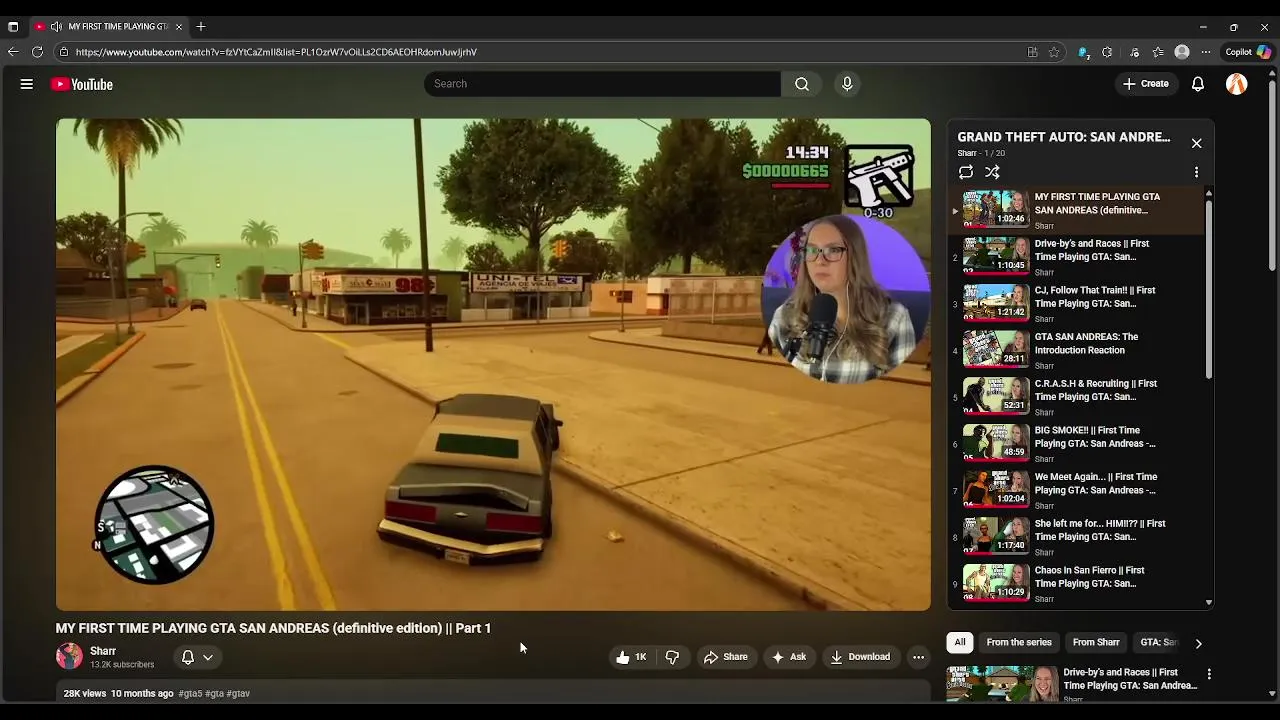
Task: Expand the subscription notification dropdown chevron
Action: tap(208, 657)
